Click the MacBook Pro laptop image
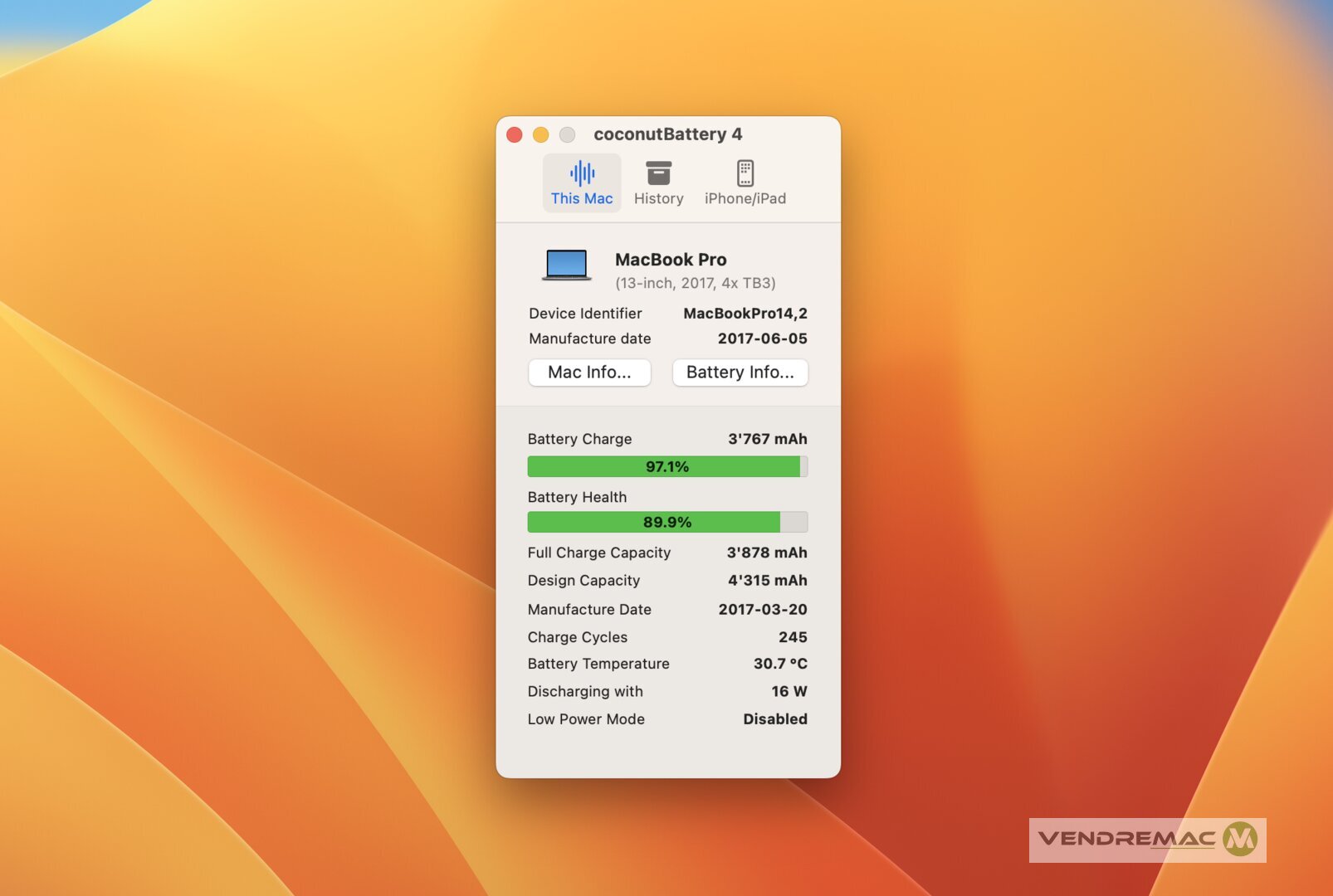The width and height of the screenshot is (1333, 896). [567, 265]
